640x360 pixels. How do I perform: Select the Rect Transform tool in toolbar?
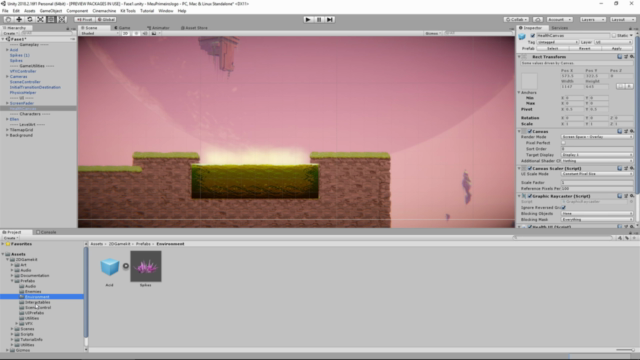tap(51, 19)
